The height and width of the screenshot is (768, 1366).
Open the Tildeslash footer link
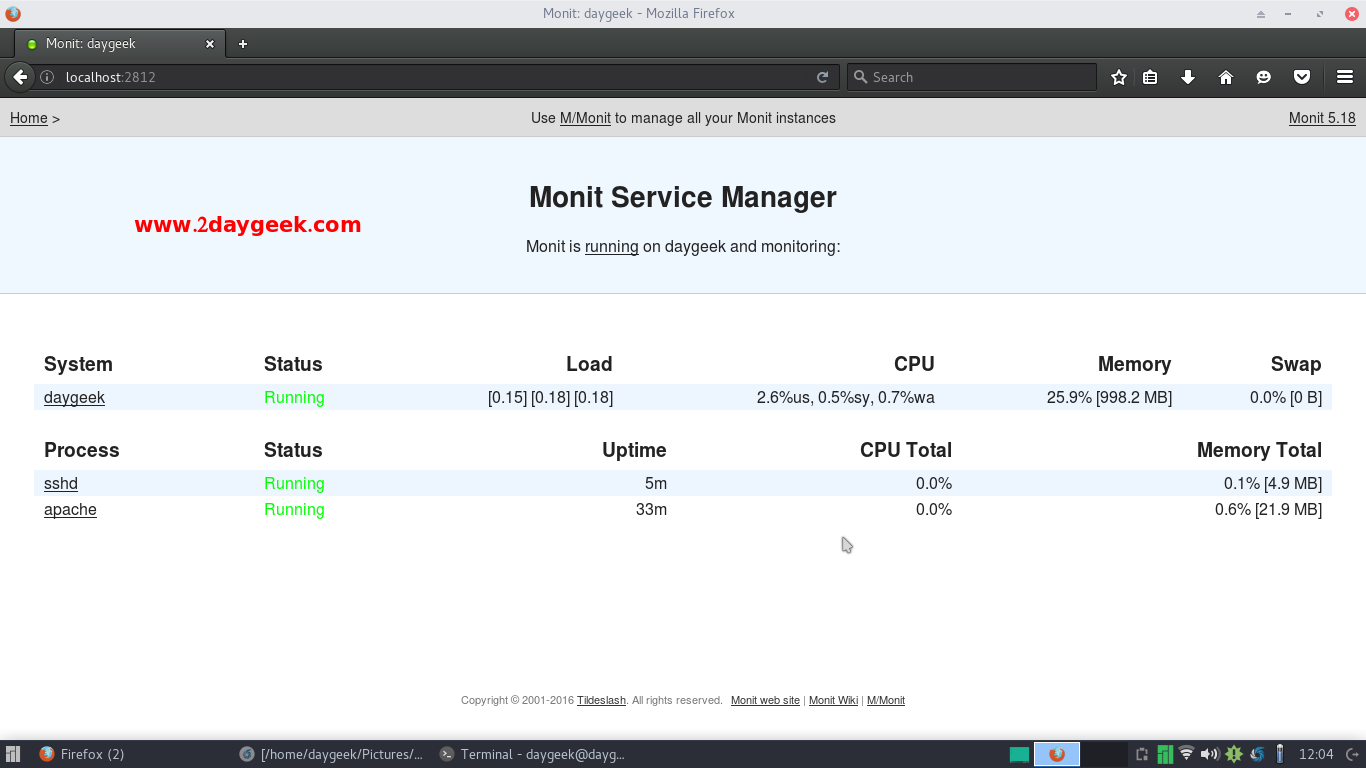[601, 700]
